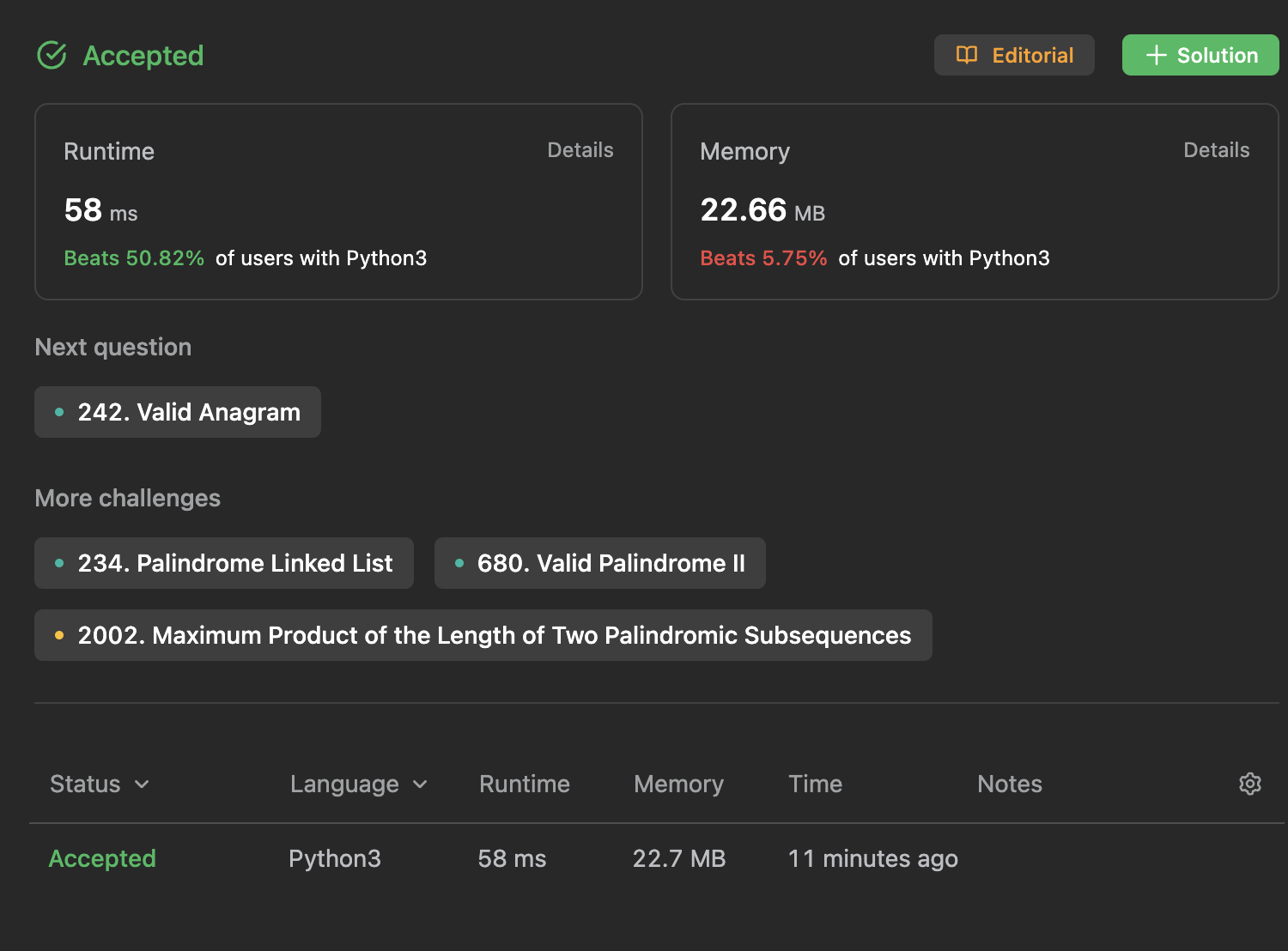
Task: Open next question 242. Valid Anagram
Action: point(178,412)
